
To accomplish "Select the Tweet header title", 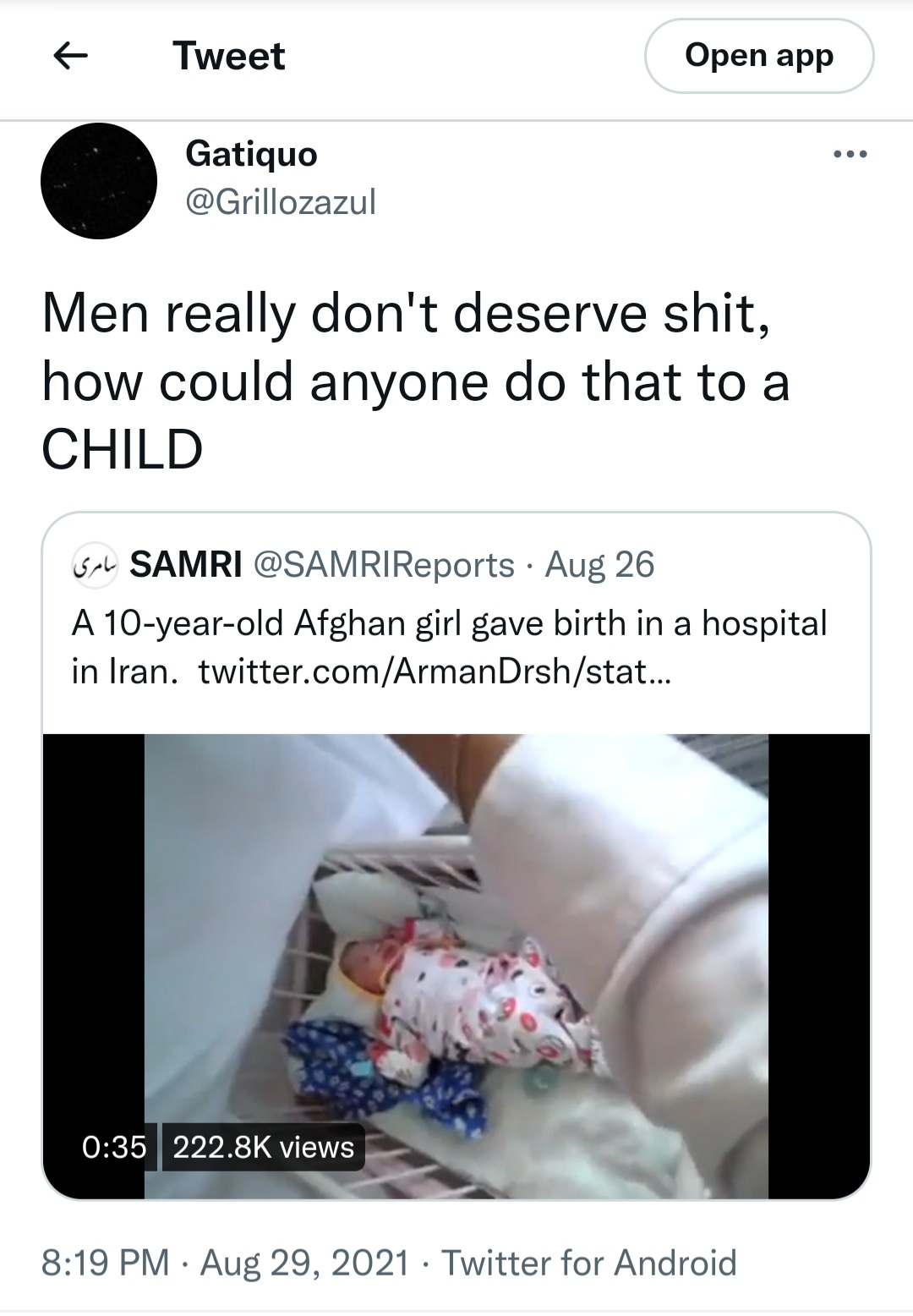I will tap(228, 56).
